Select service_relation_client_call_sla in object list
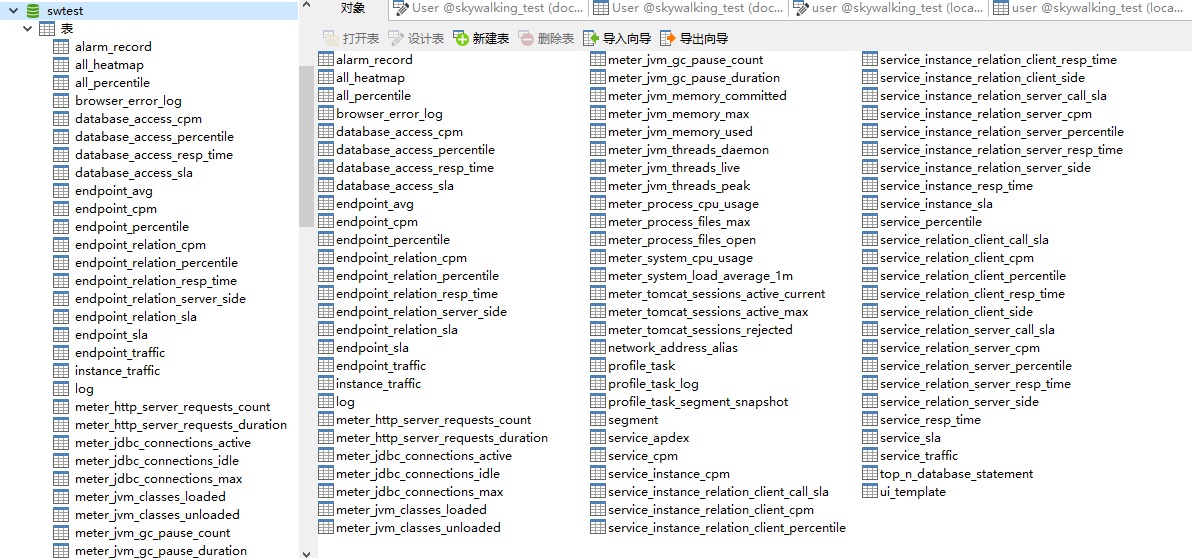The width and height of the screenshot is (1192, 558). [x=964, y=239]
